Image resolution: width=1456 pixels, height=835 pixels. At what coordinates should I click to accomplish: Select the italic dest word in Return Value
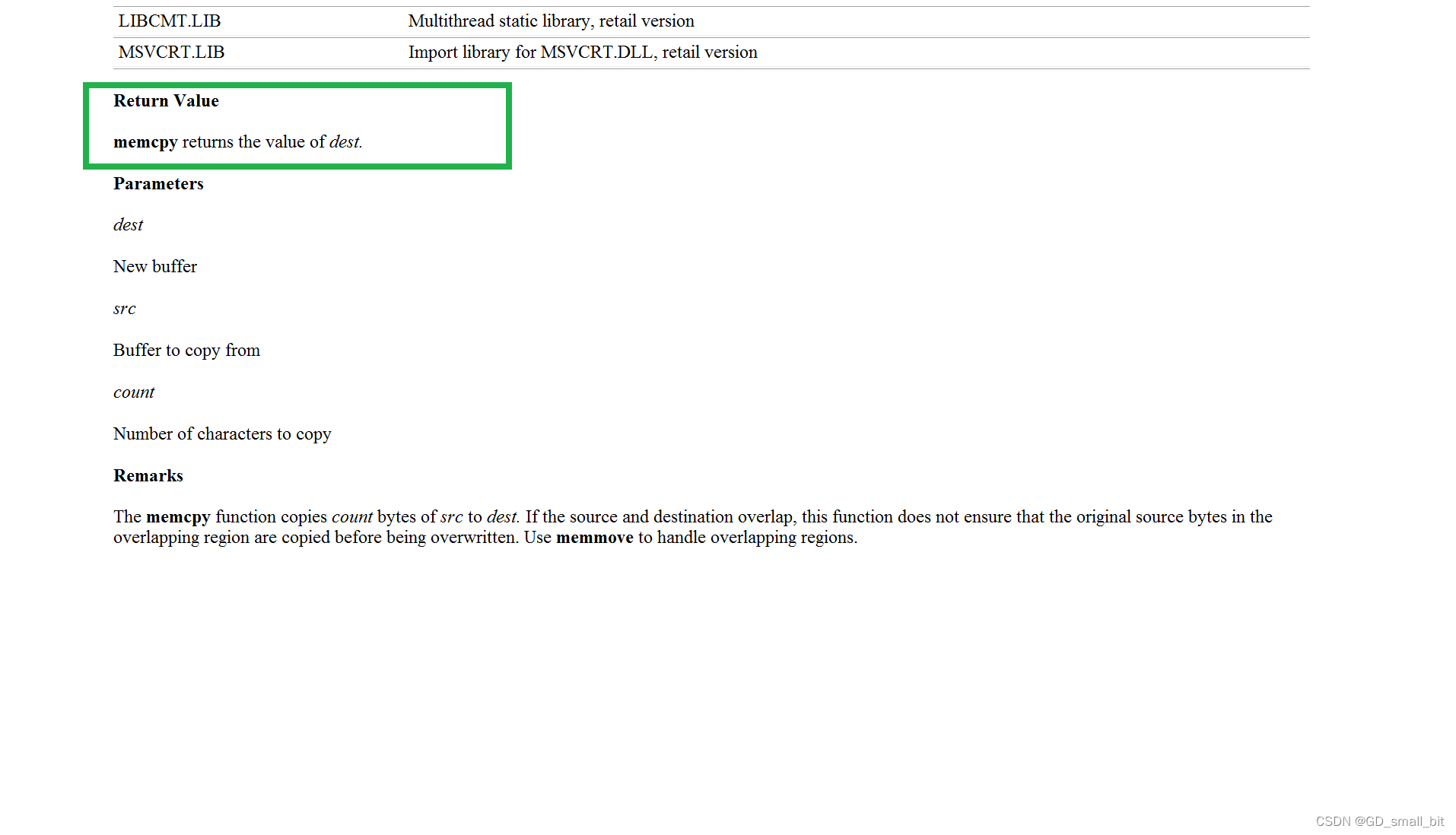(x=344, y=141)
